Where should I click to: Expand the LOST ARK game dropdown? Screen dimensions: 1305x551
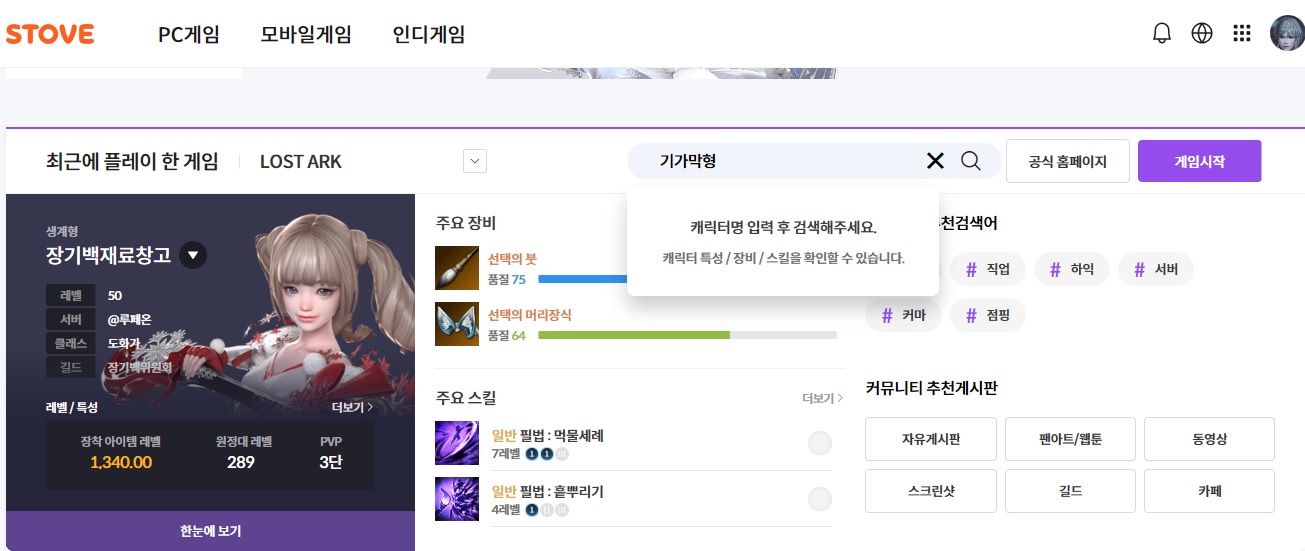click(x=475, y=161)
